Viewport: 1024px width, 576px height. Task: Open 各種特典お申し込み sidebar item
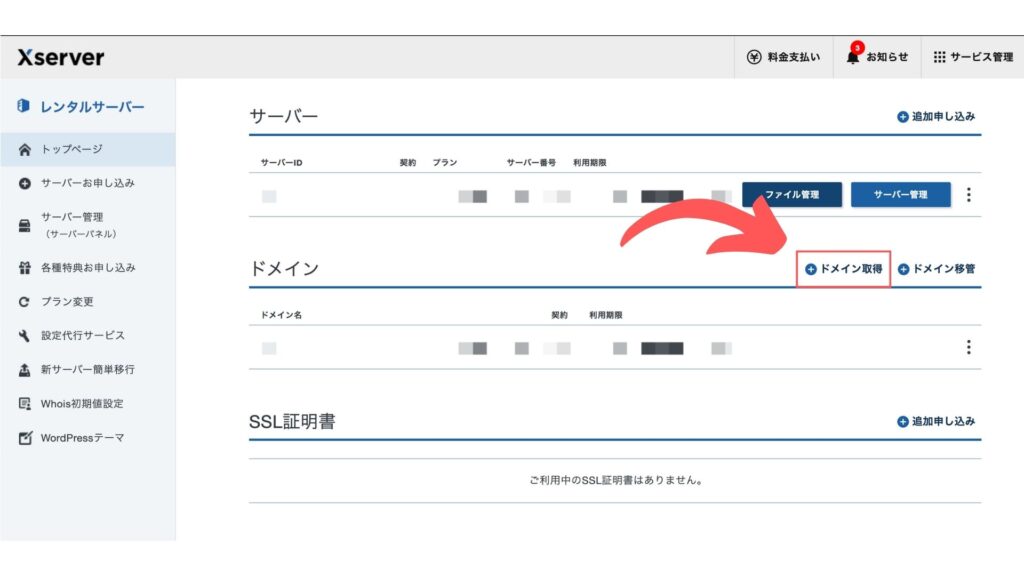pyautogui.click(x=88, y=268)
